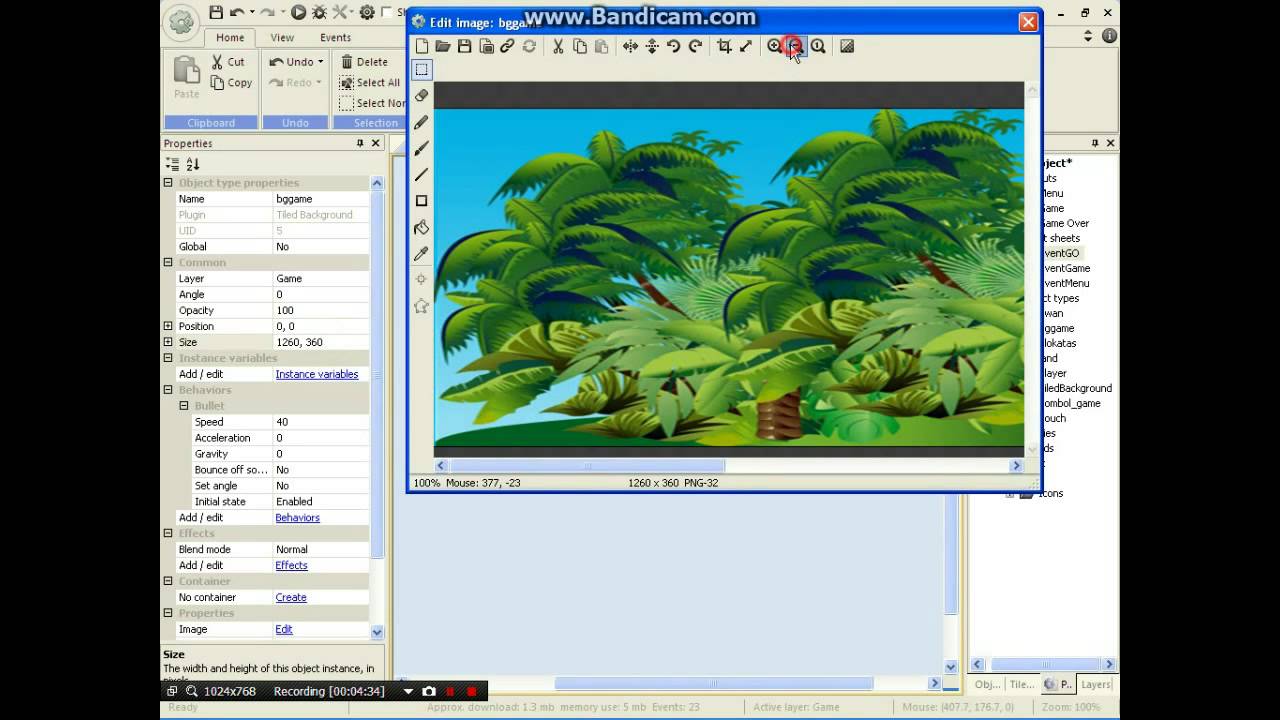Click the Opacity value field showing 100
Image resolution: width=1280 pixels, height=720 pixels.
pyautogui.click(x=321, y=310)
